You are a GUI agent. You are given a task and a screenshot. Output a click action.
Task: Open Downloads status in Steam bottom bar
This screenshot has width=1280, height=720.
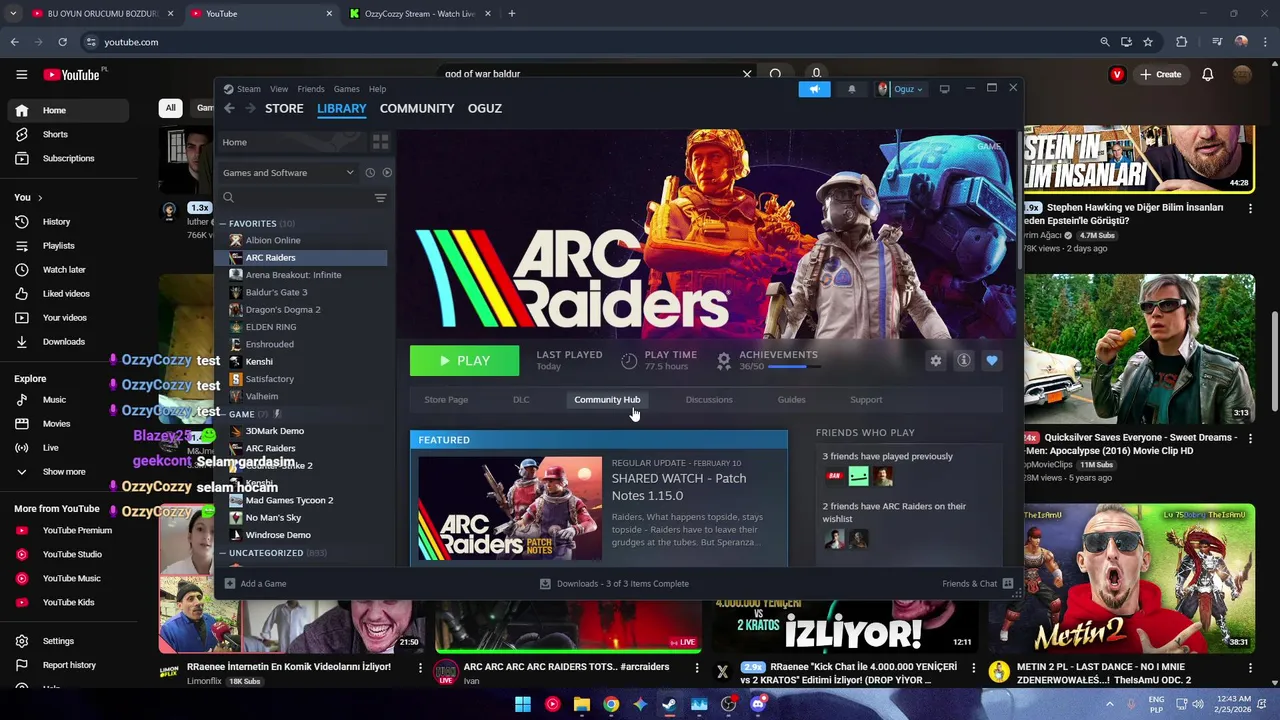pos(614,584)
